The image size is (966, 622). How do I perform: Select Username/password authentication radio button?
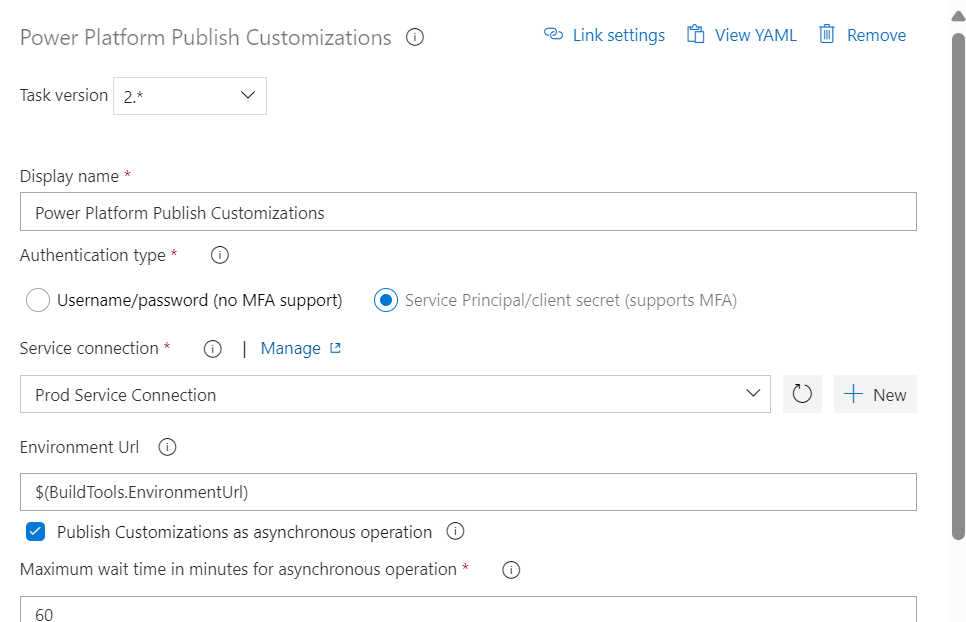[38, 301]
